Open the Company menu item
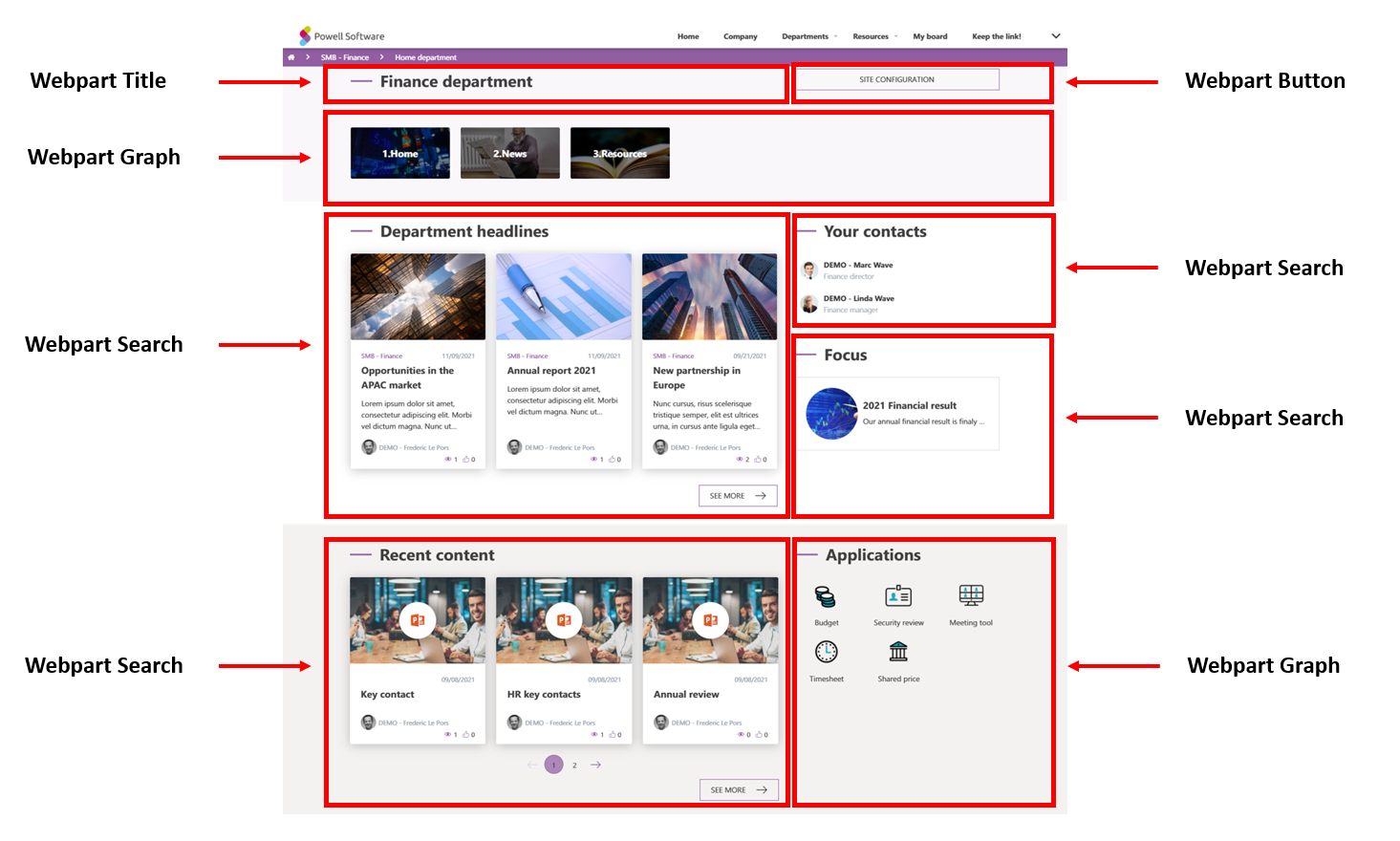Image resolution: width=1400 pixels, height=841 pixels. [x=740, y=36]
